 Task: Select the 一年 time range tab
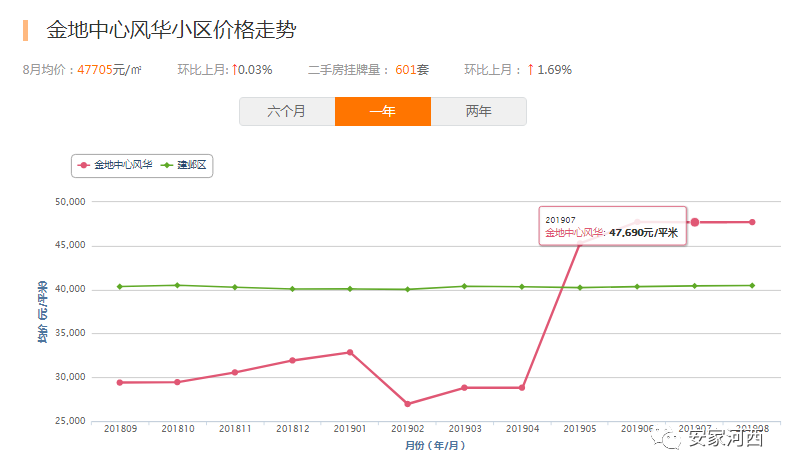click(x=383, y=111)
